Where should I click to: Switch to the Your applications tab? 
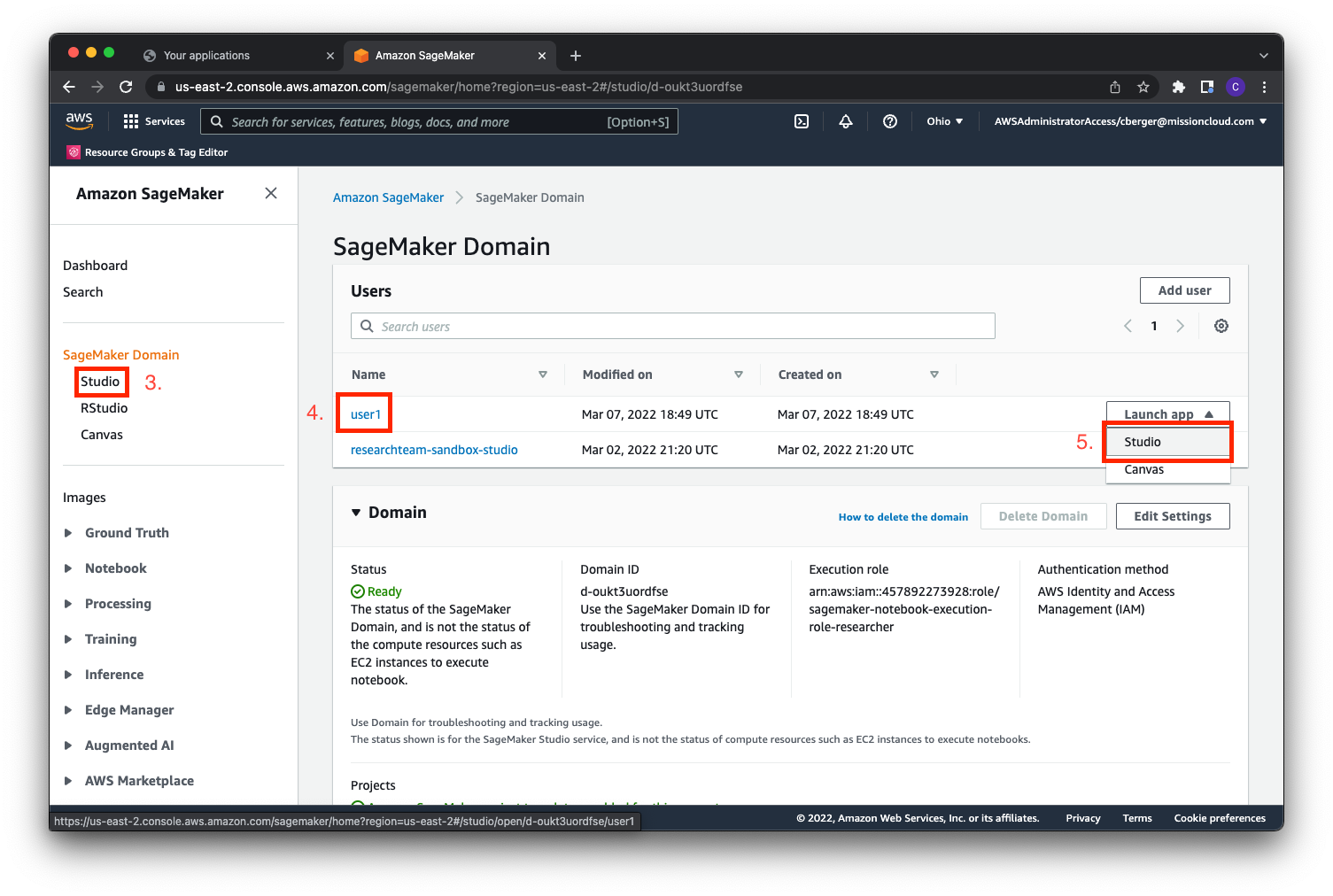[206, 55]
